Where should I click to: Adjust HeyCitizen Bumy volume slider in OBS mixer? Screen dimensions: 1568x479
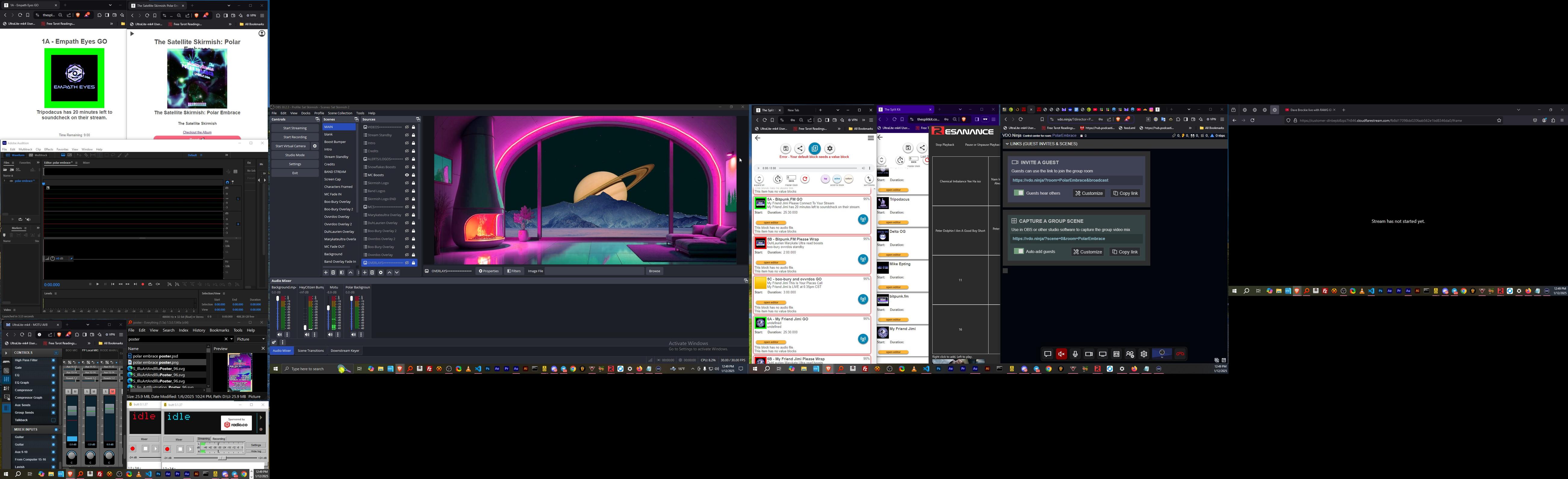[305, 313]
